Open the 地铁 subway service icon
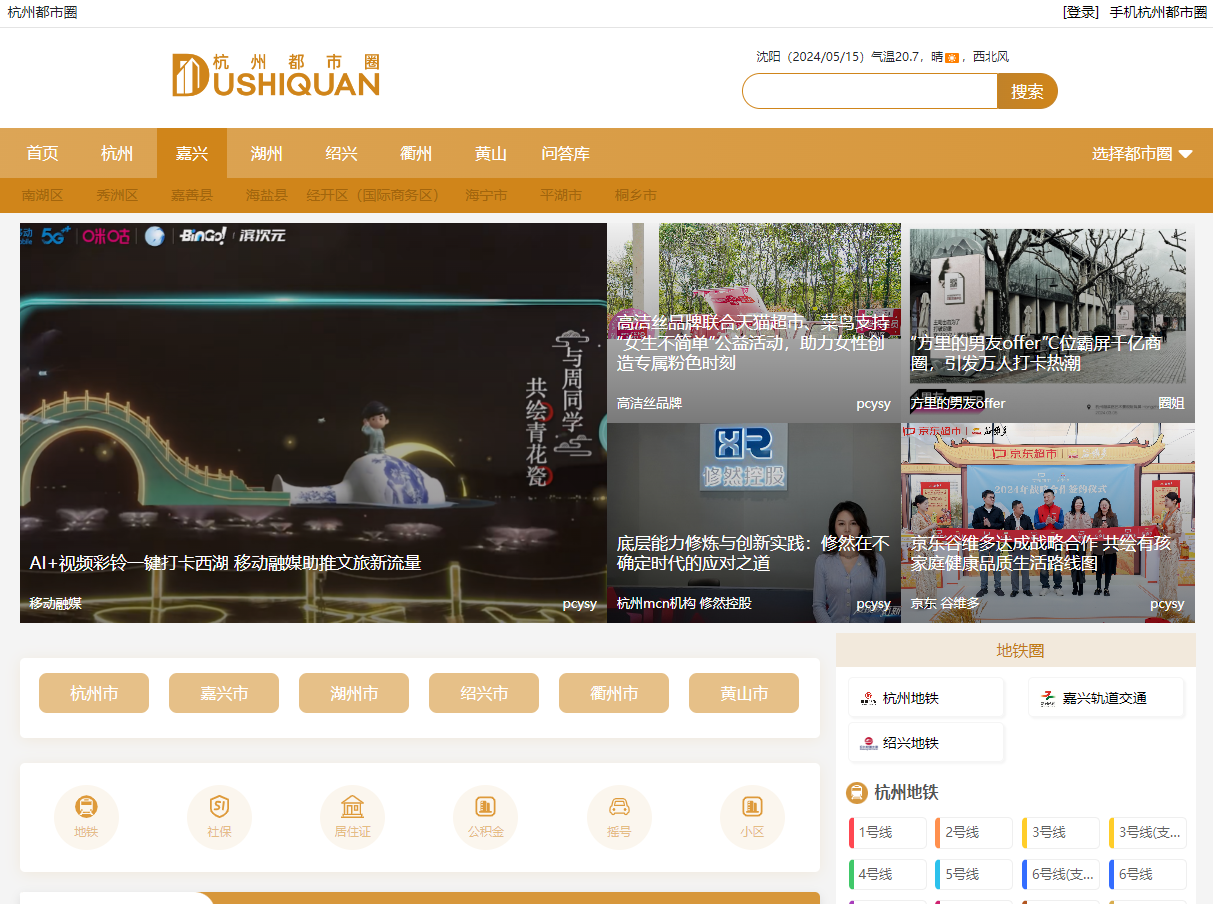This screenshot has height=904, width=1213. (x=86, y=817)
